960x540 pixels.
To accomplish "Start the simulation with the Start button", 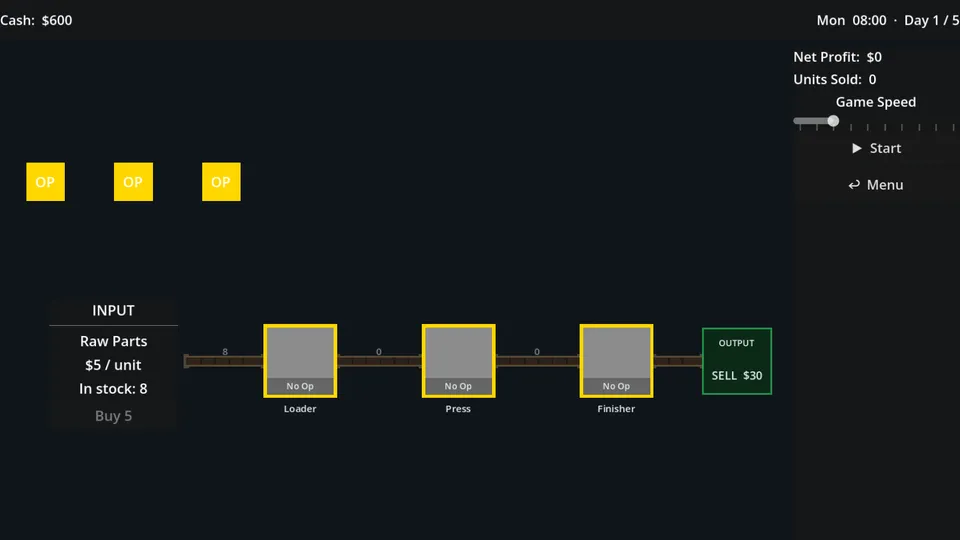I will click(876, 148).
